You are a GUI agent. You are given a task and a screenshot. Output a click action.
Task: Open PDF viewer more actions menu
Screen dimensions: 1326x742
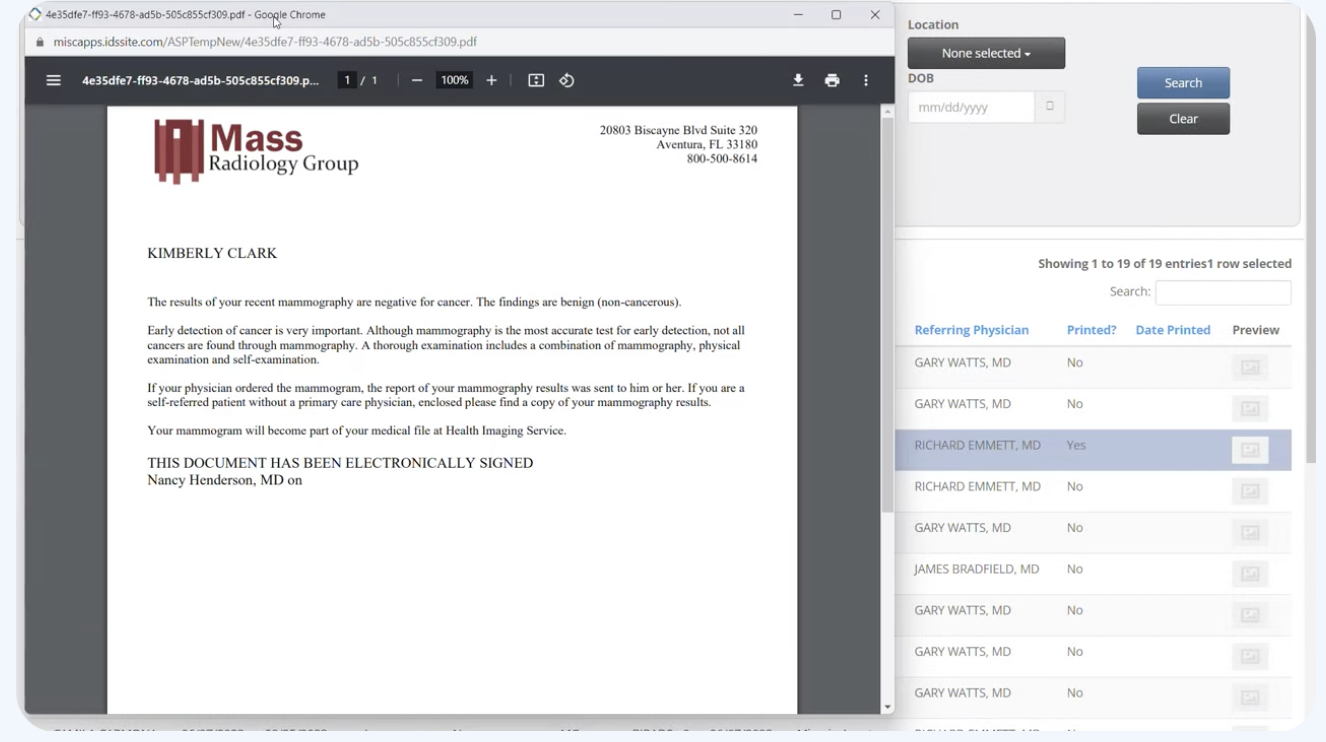pyautogui.click(x=866, y=81)
